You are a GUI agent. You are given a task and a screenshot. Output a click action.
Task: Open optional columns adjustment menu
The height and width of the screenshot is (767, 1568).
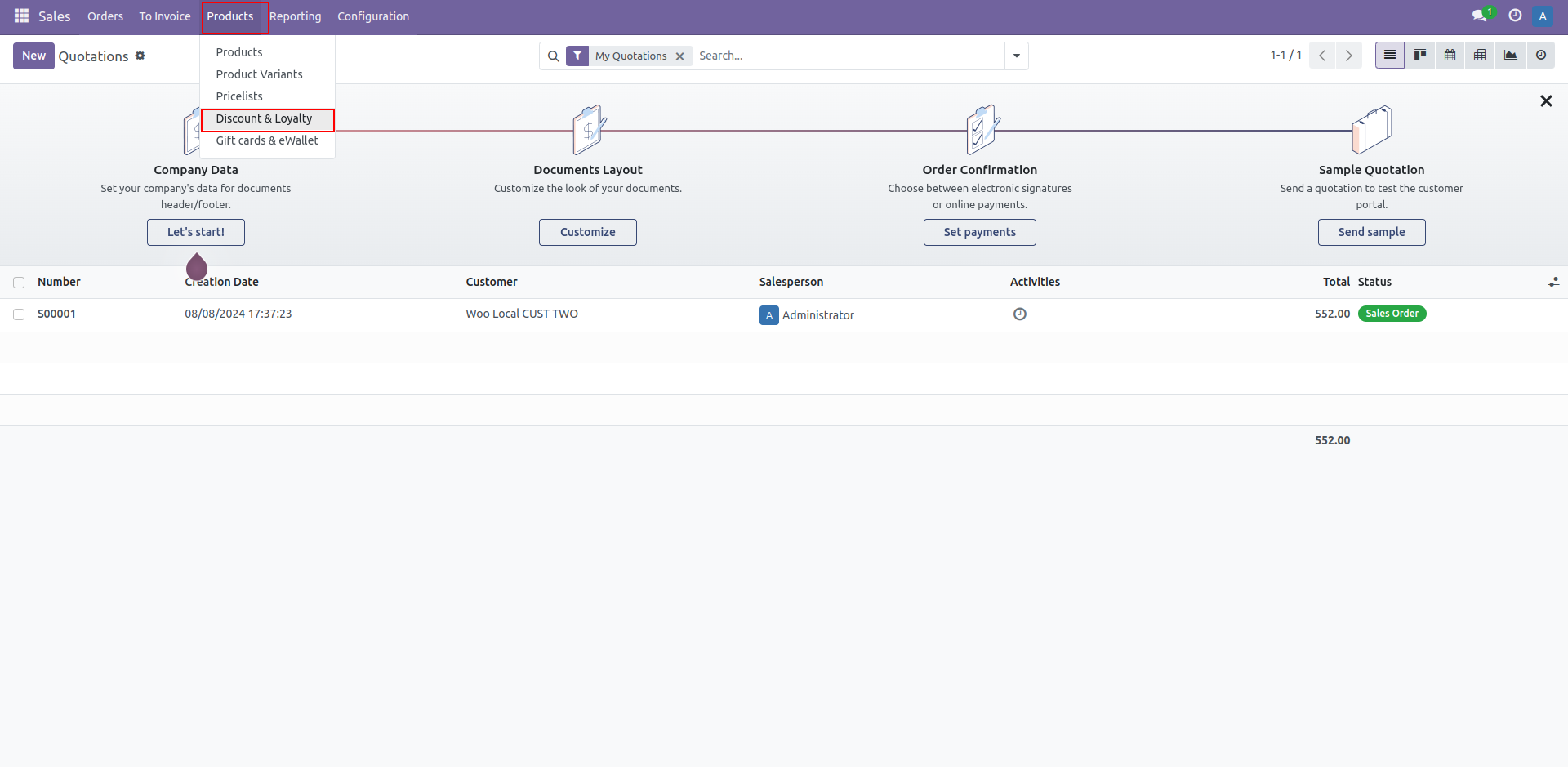coord(1552,282)
